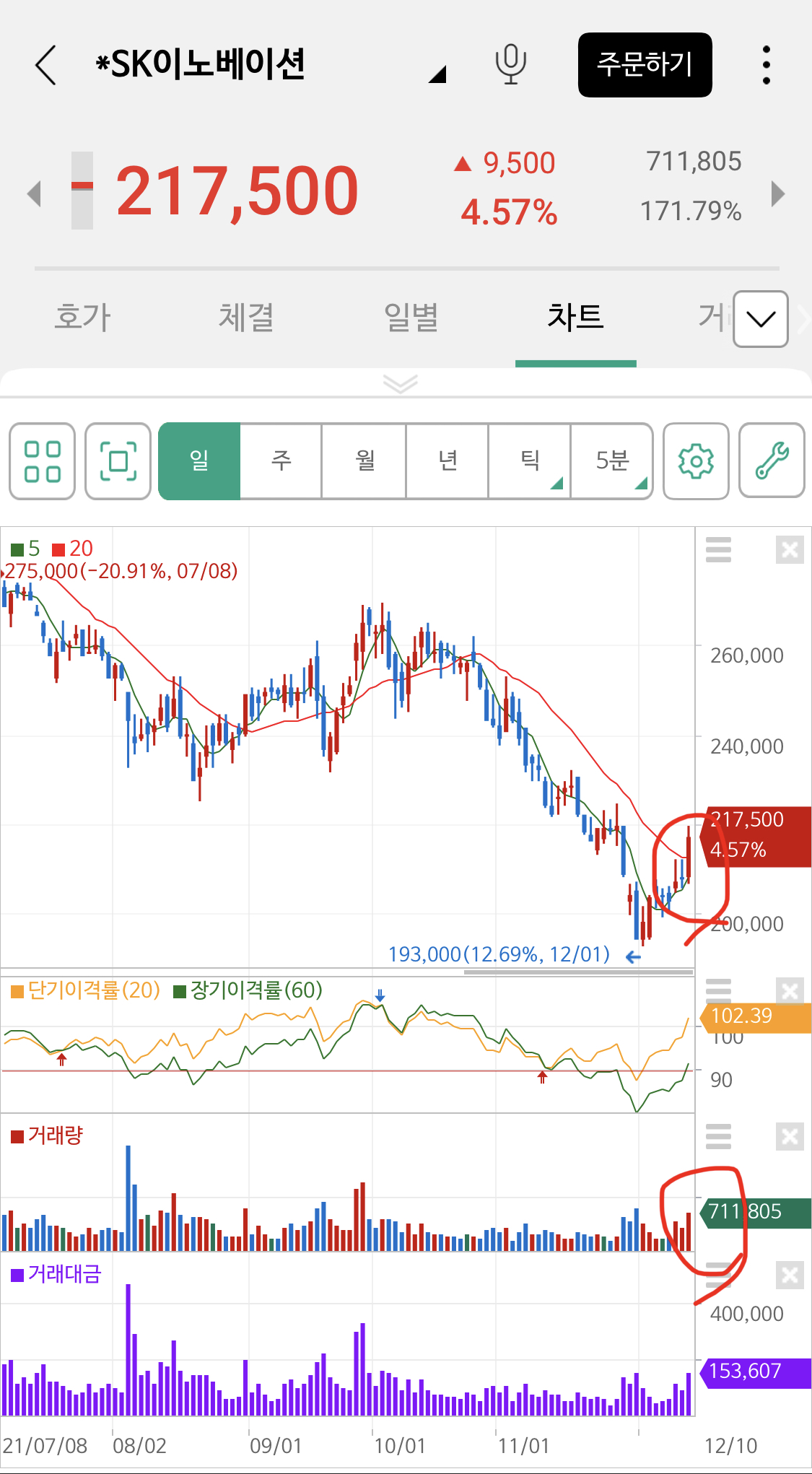The height and width of the screenshot is (1474, 812).
Task: Select the 차트 tab
Action: 575,317
